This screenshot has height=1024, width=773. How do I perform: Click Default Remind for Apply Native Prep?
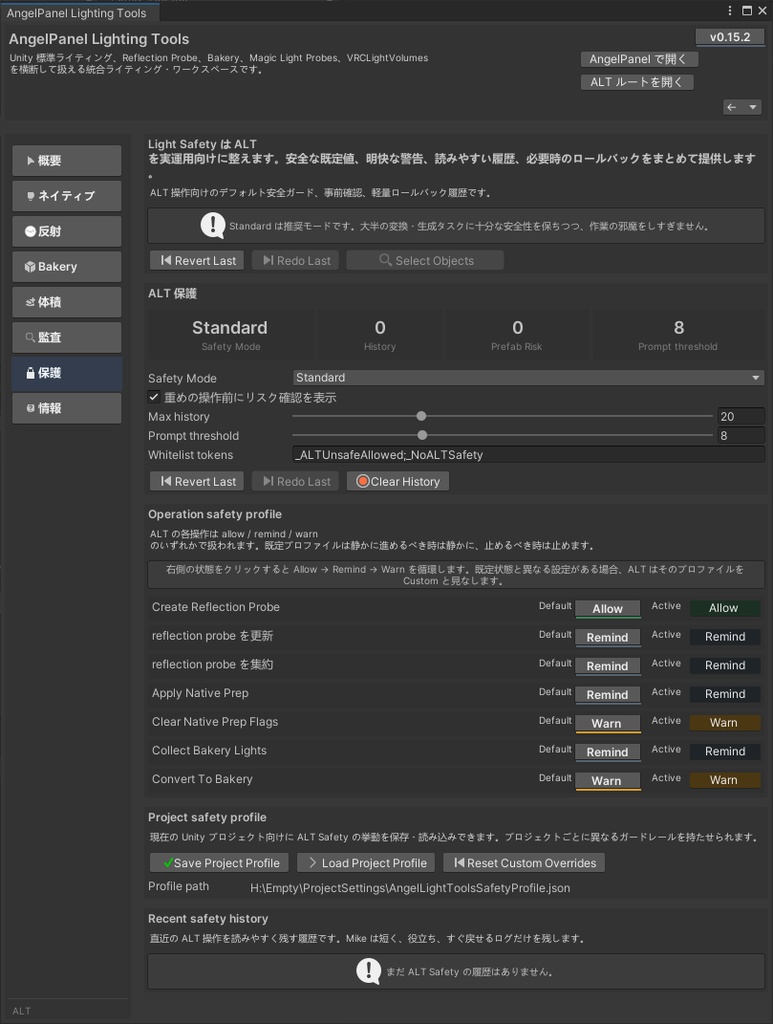click(608, 695)
